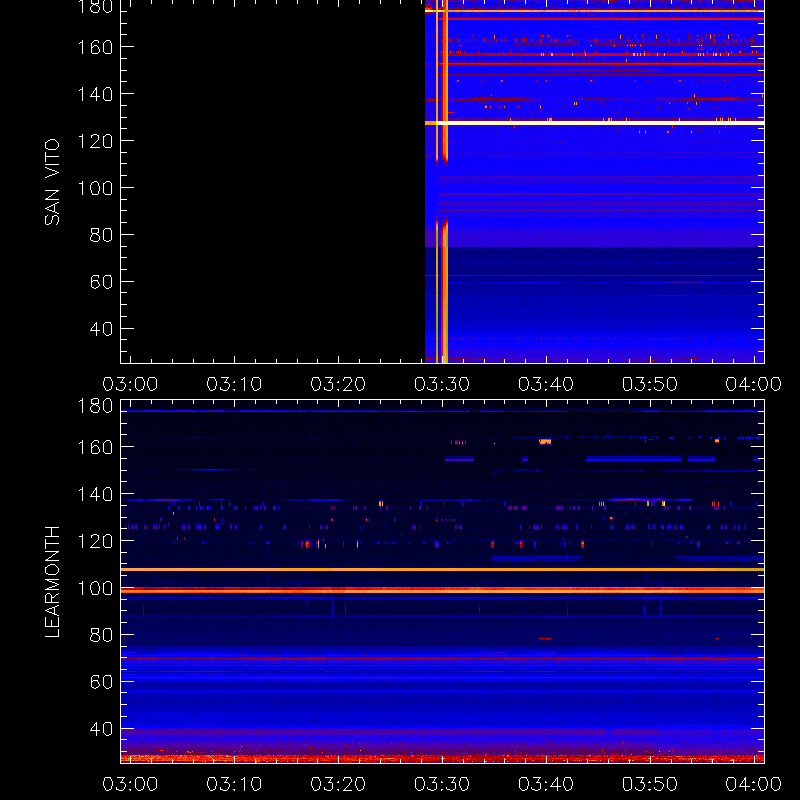Click 03:40 time label under SAN VITO plot

click(x=546, y=384)
